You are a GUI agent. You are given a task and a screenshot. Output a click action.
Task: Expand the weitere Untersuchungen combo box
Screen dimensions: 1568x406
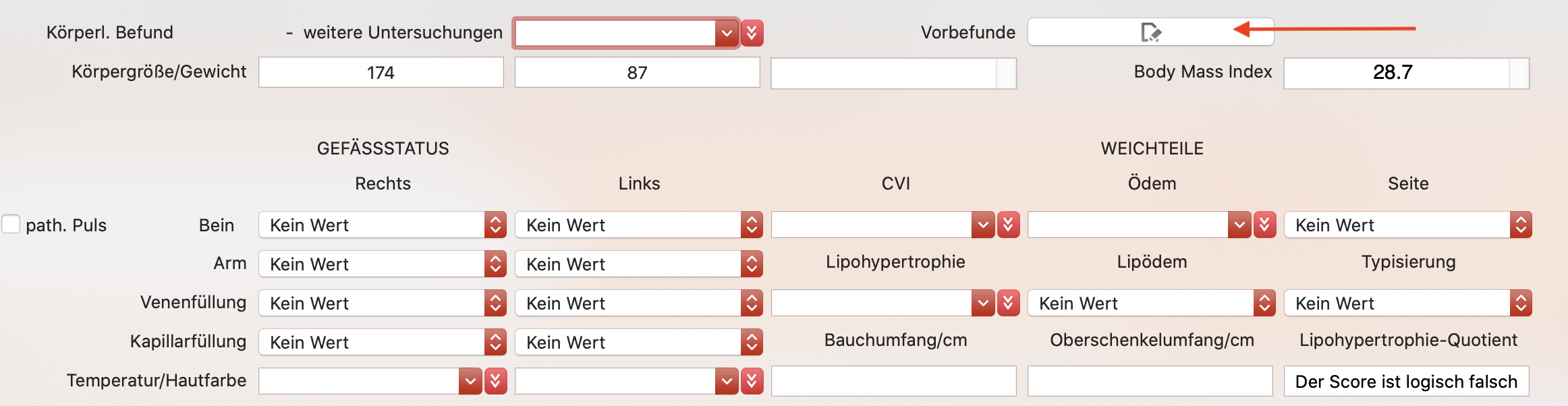pyautogui.click(x=727, y=33)
